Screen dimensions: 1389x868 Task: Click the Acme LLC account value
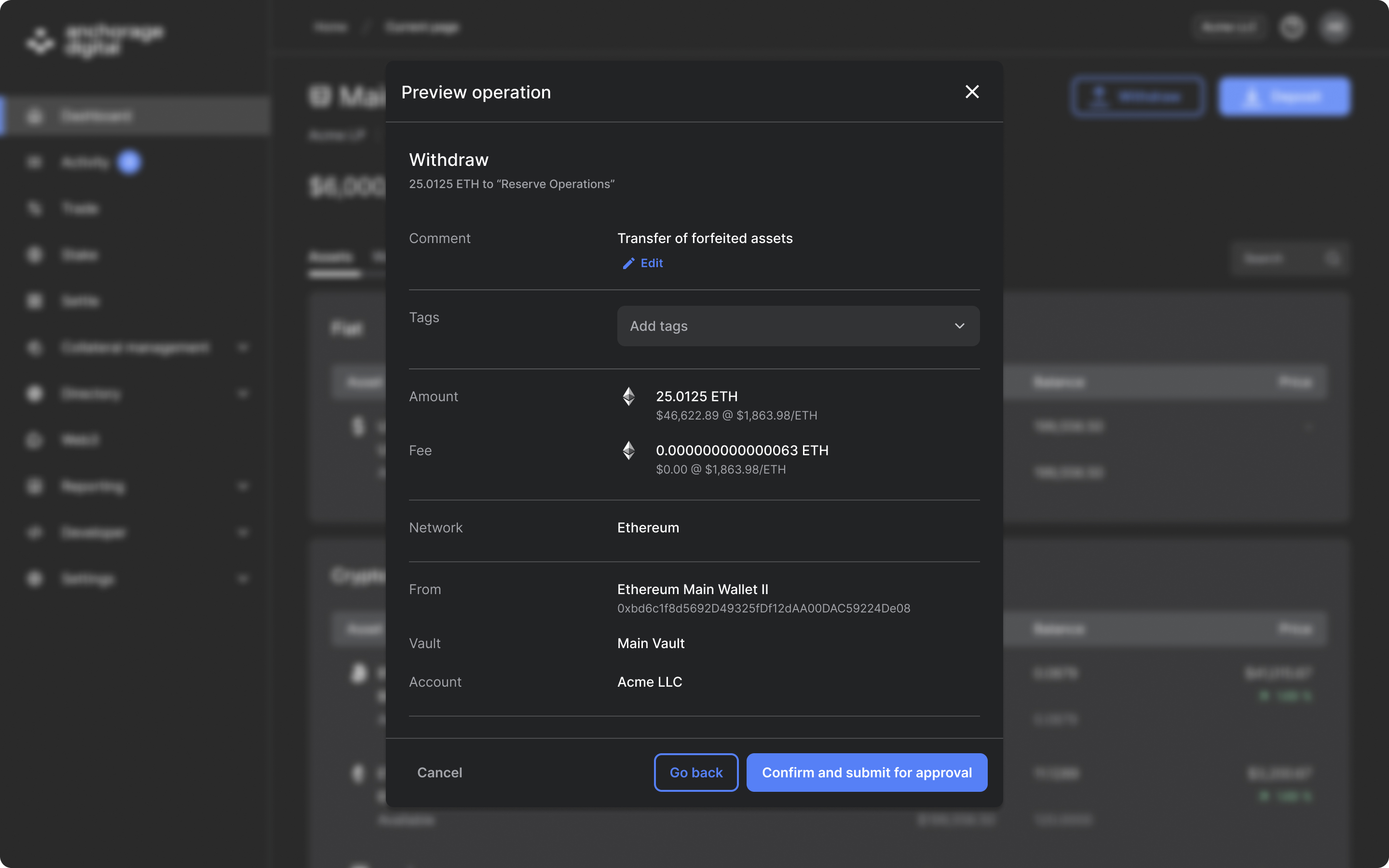click(x=649, y=681)
